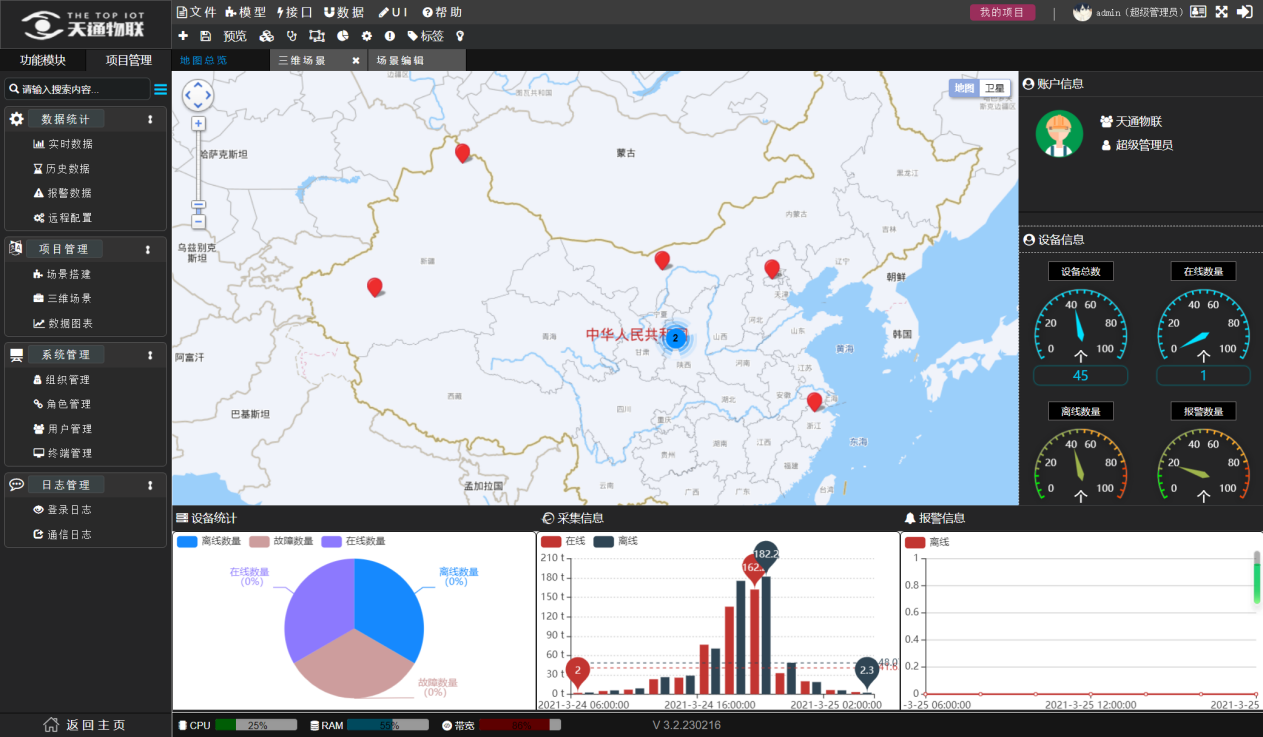
Task: Click the save floppy-disk toolbar icon
Action: 205,36
